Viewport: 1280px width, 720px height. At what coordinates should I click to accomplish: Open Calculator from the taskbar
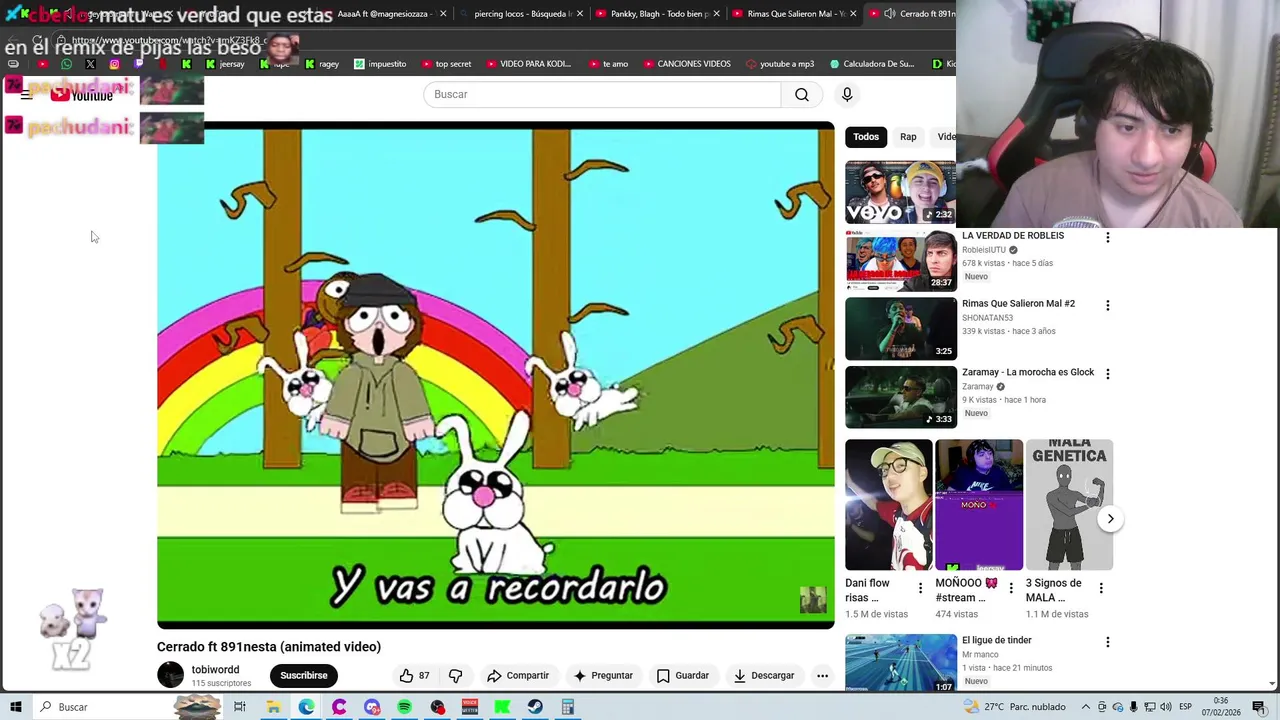[567, 707]
